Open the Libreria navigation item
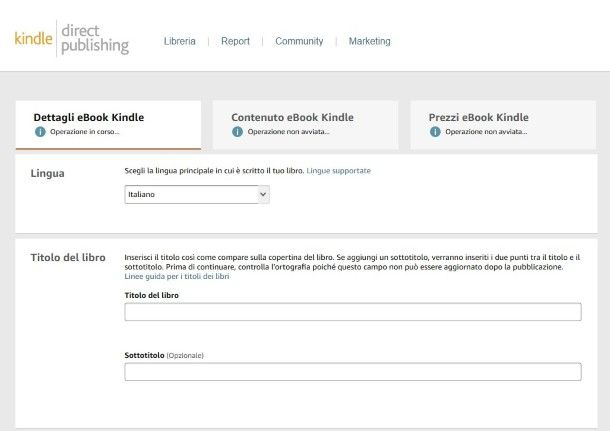The width and height of the screenshot is (610, 431). click(180, 41)
